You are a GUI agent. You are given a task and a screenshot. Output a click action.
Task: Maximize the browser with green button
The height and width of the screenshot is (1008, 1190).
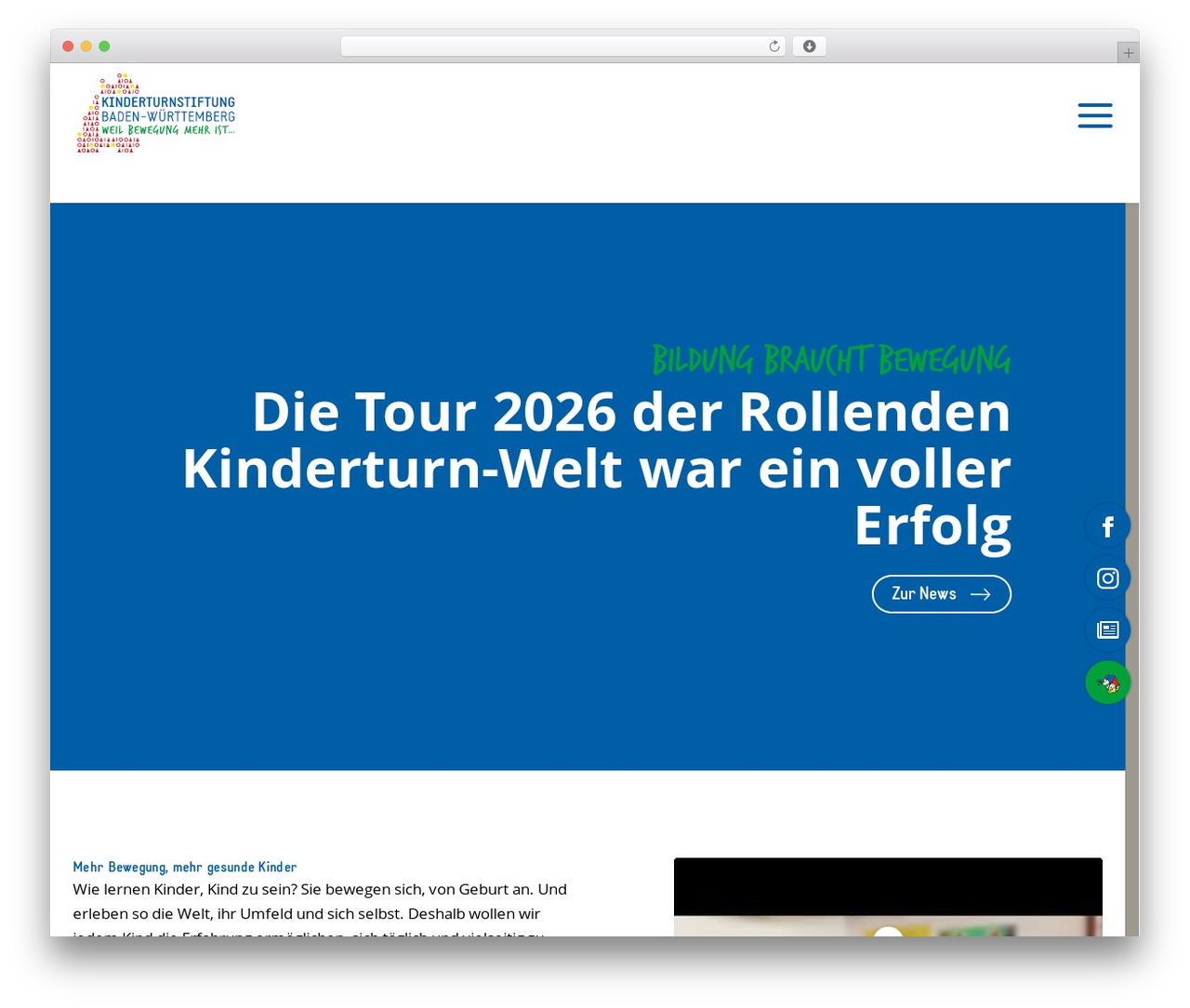[x=104, y=46]
